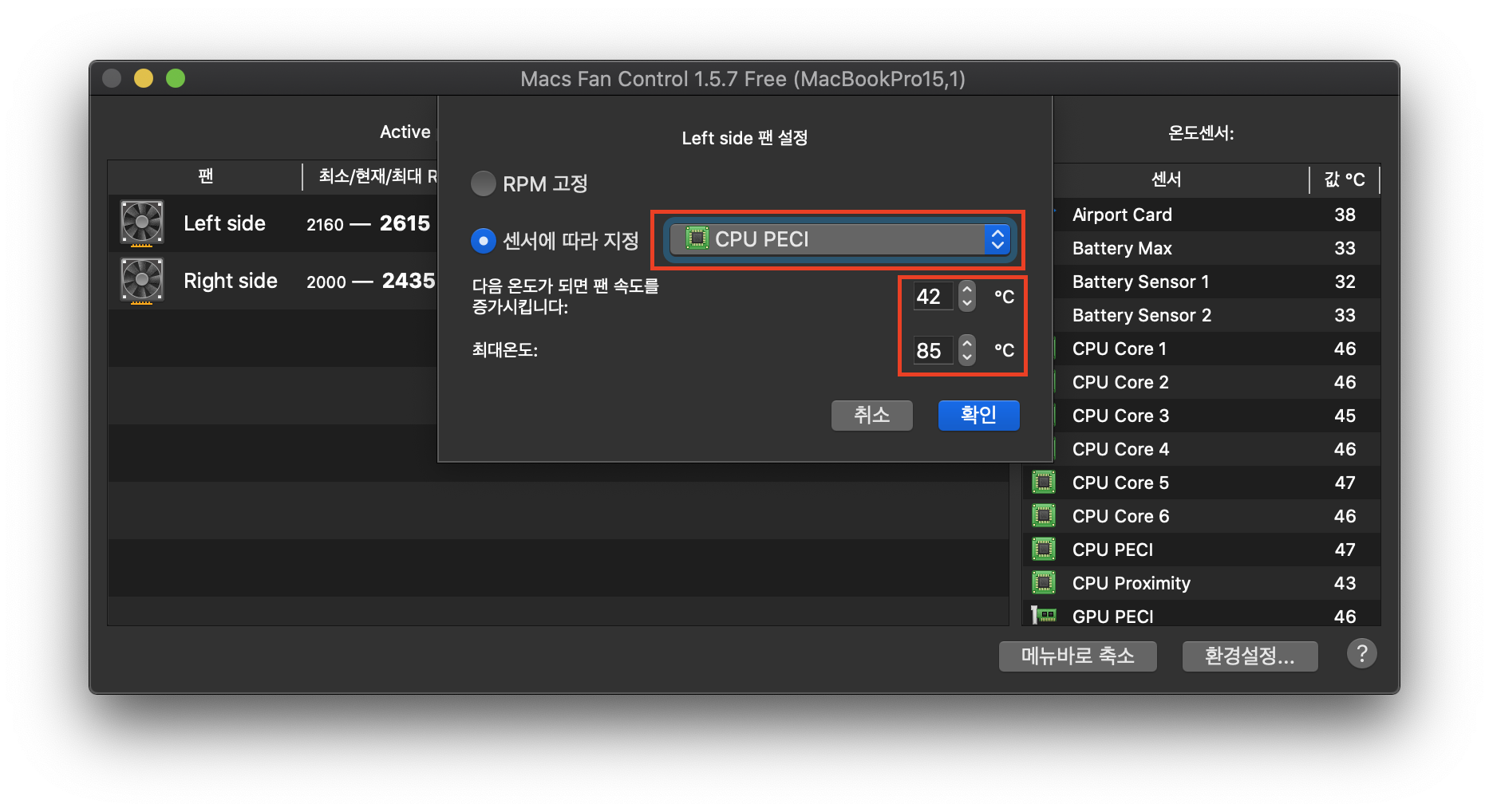Click the 확인 confirm button
Screen dimensions: 1489x812
tap(978, 415)
